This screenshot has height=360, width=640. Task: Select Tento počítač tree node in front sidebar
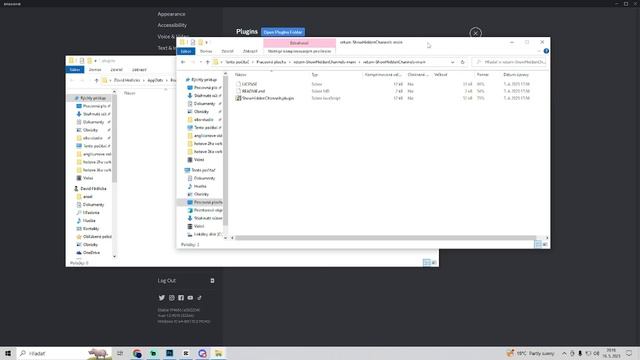click(x=203, y=170)
